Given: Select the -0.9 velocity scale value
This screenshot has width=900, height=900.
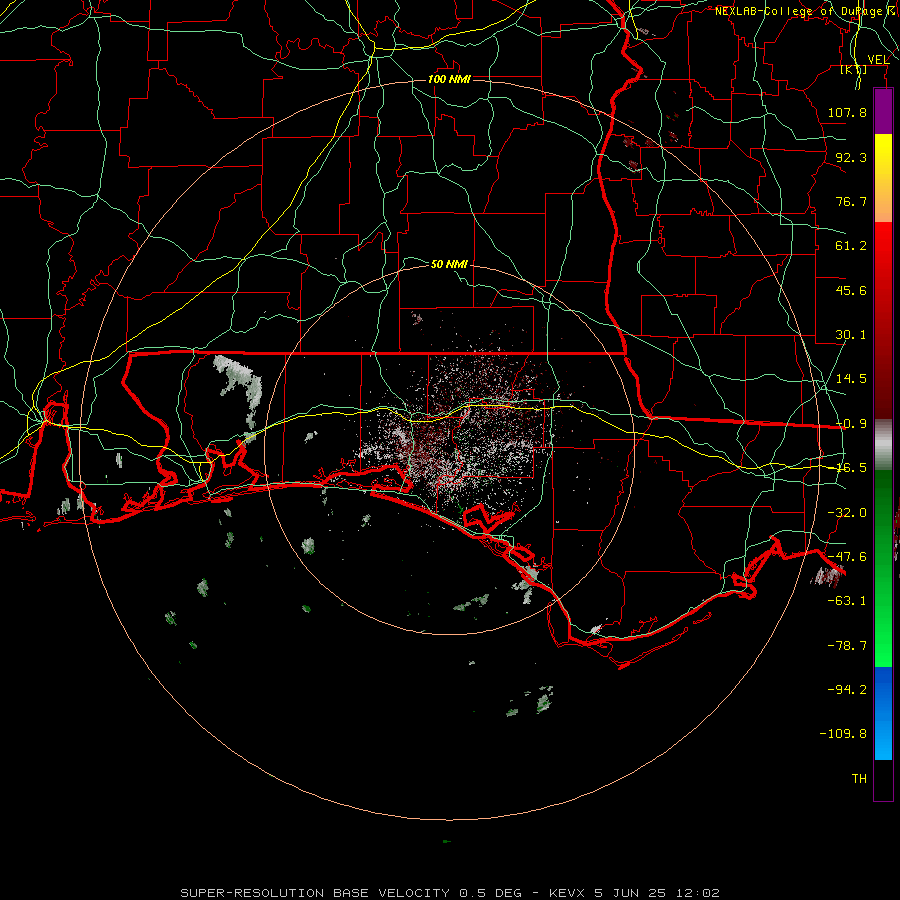Looking at the screenshot, I should coord(851,424).
